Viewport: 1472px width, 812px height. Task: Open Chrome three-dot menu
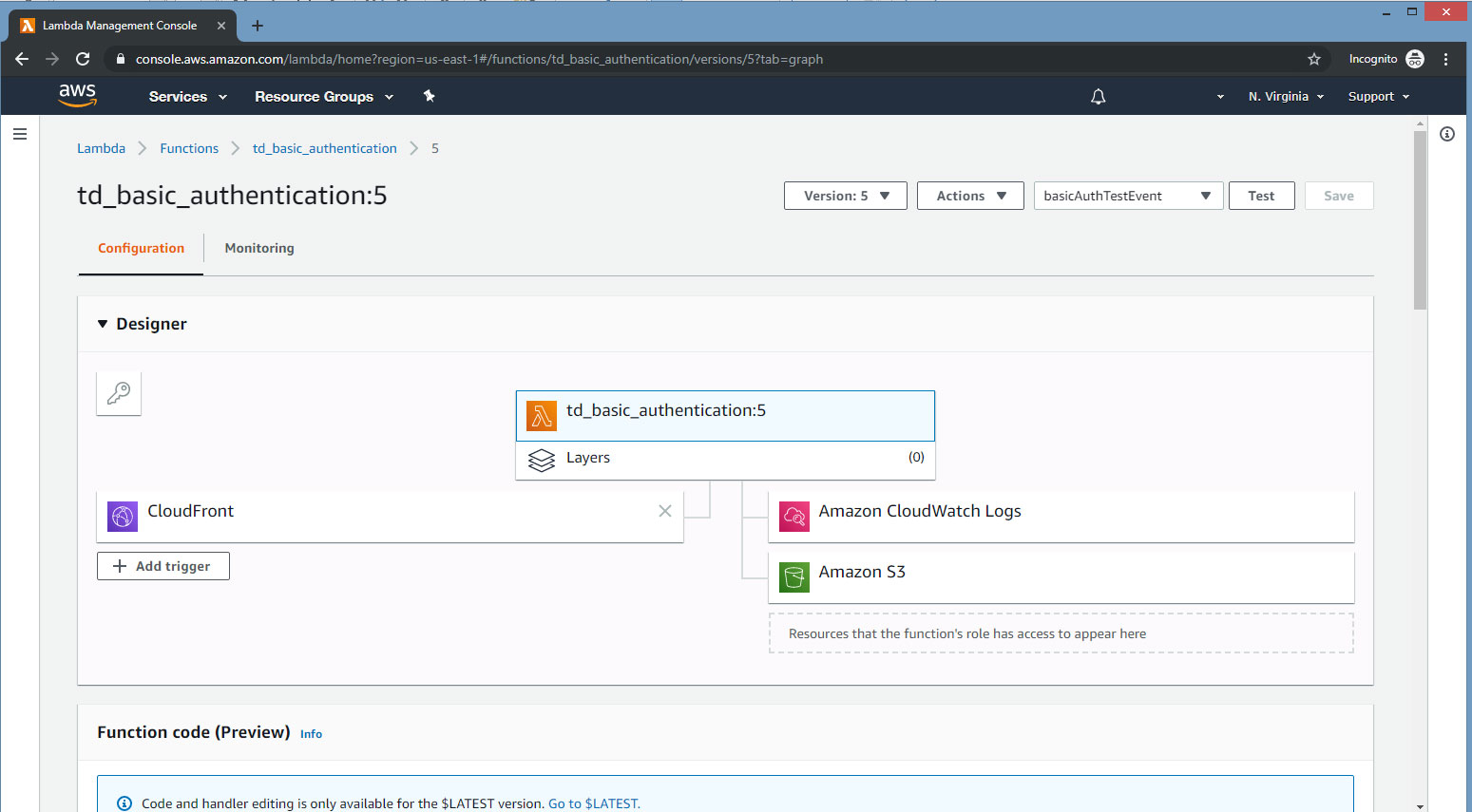tap(1445, 59)
